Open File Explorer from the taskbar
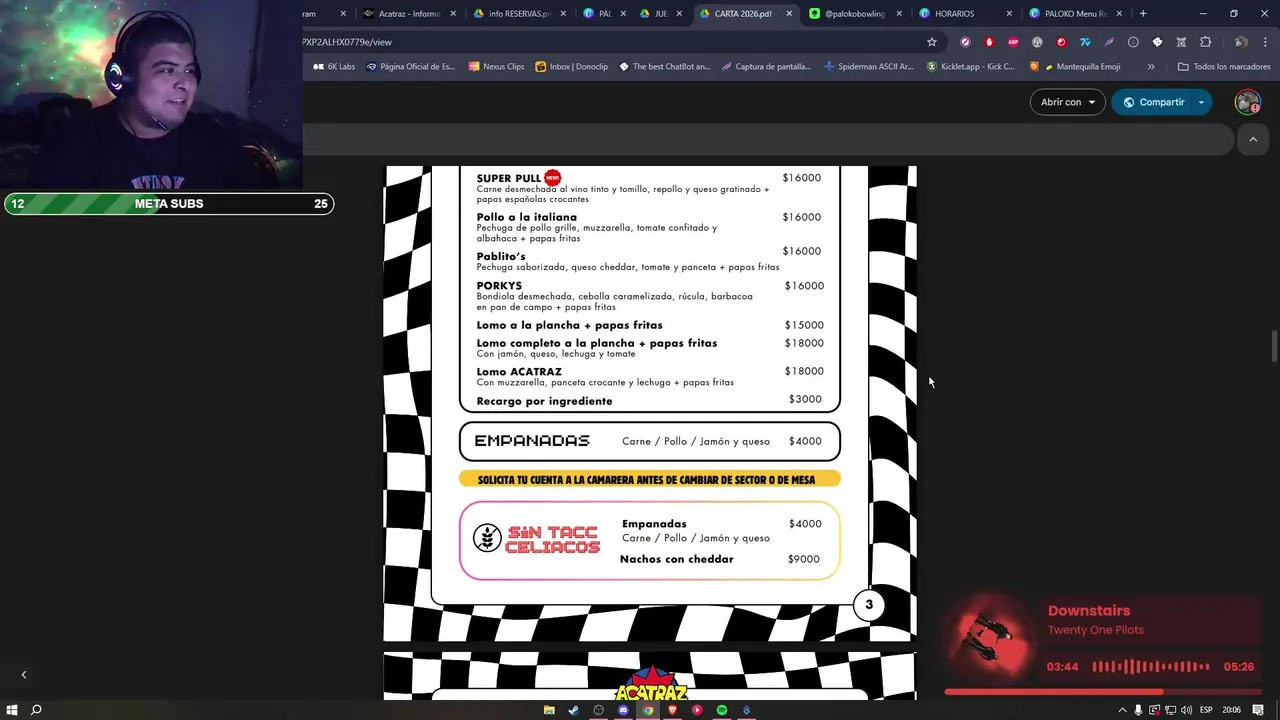This screenshot has height=720, width=1280. (549, 710)
